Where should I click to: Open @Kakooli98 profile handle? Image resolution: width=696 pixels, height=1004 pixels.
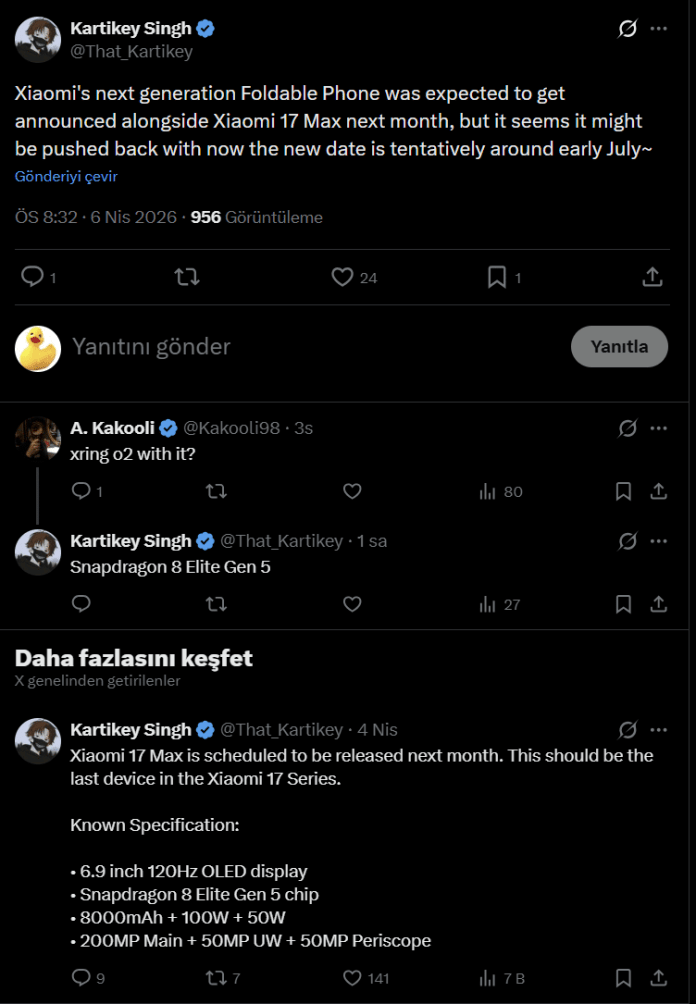231,428
